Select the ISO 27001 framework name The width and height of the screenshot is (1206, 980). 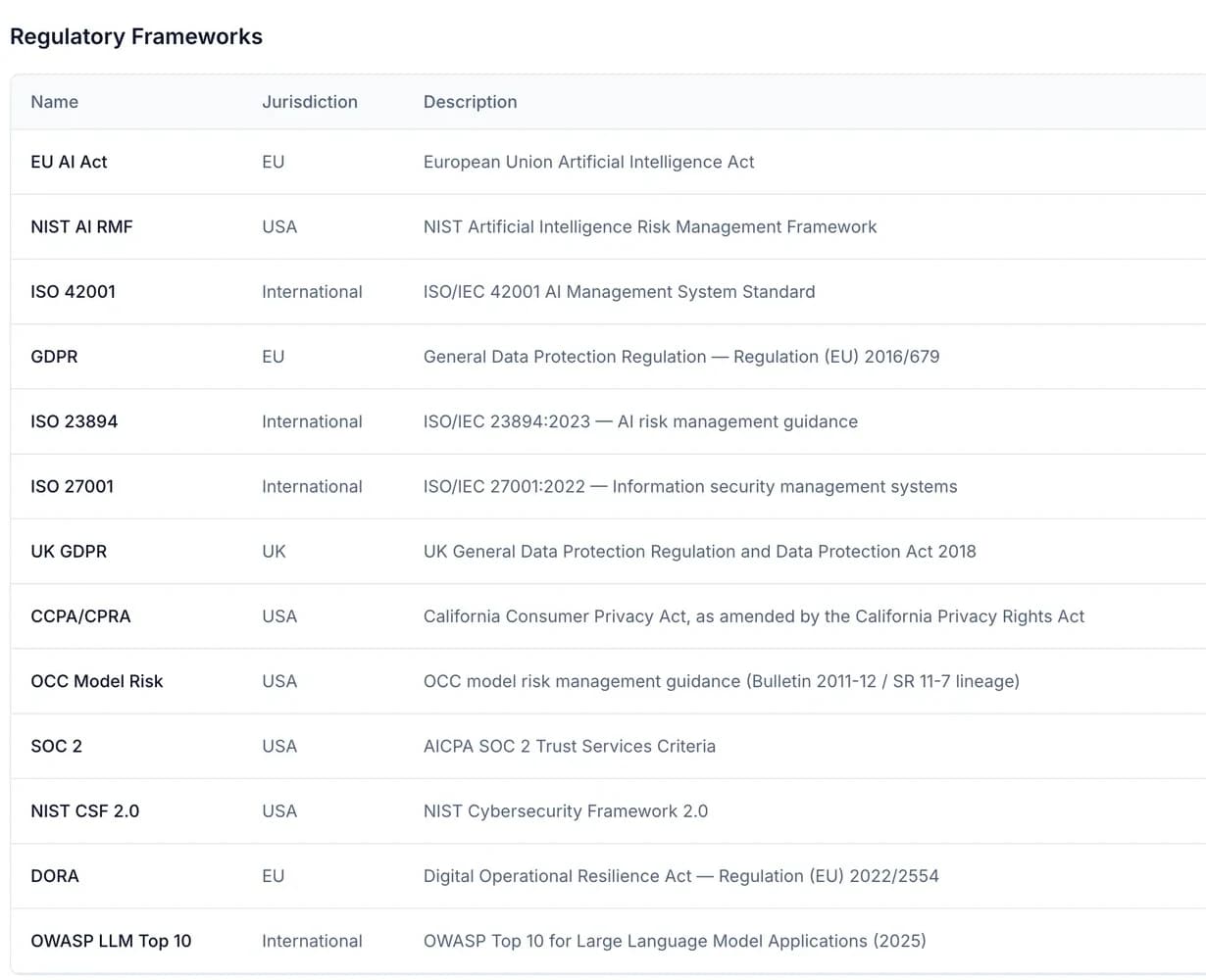[72, 486]
